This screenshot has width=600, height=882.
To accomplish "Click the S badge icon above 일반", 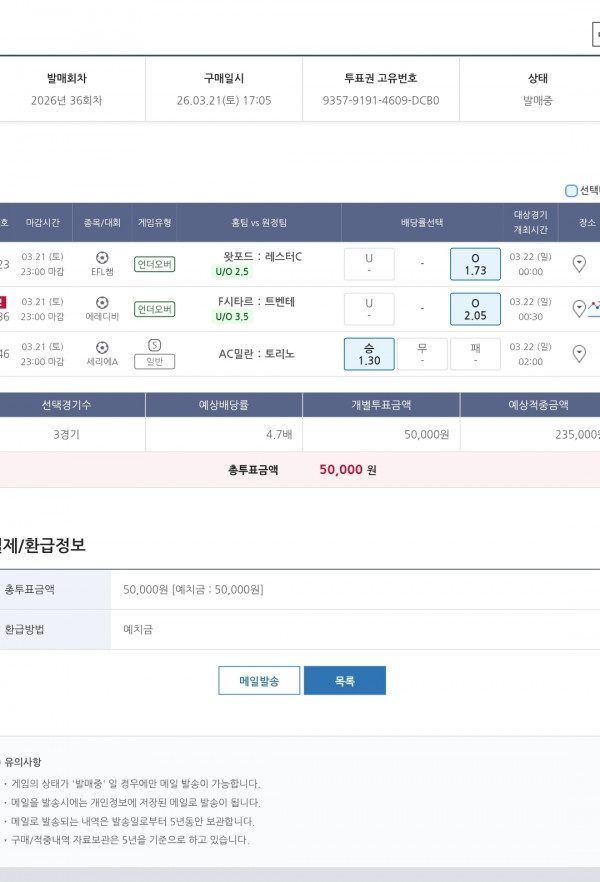I will coord(154,346).
